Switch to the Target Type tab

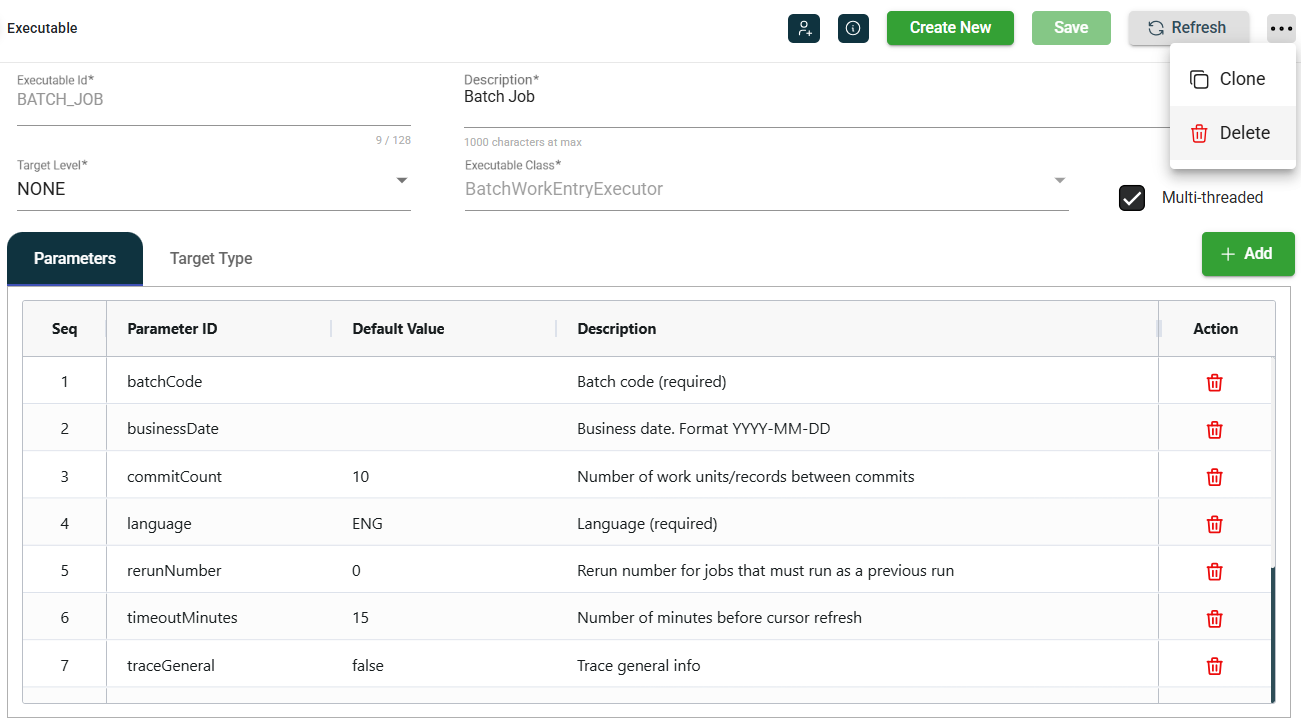(x=211, y=259)
